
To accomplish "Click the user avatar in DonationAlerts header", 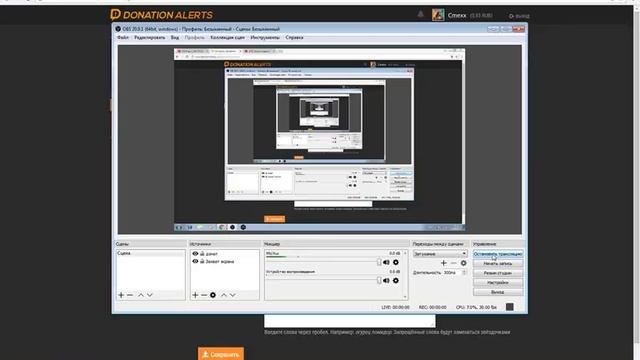I will (438, 15).
